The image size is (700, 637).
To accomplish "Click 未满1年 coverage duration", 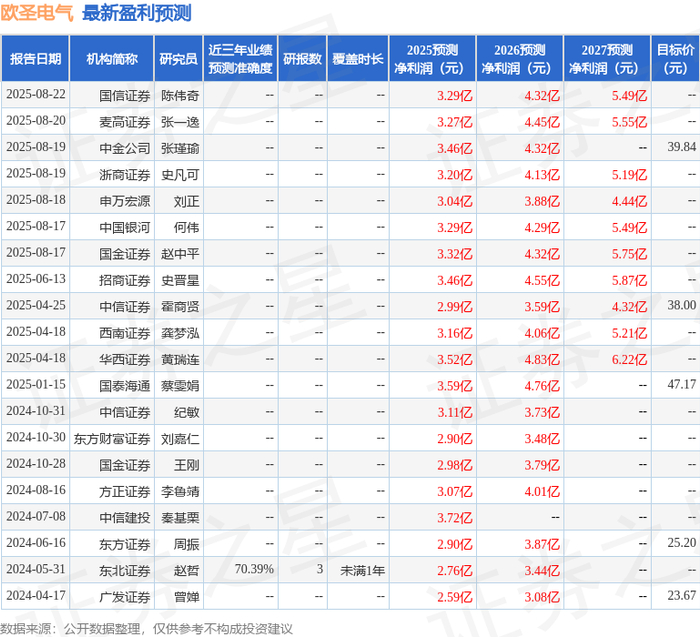I will pos(362,570).
